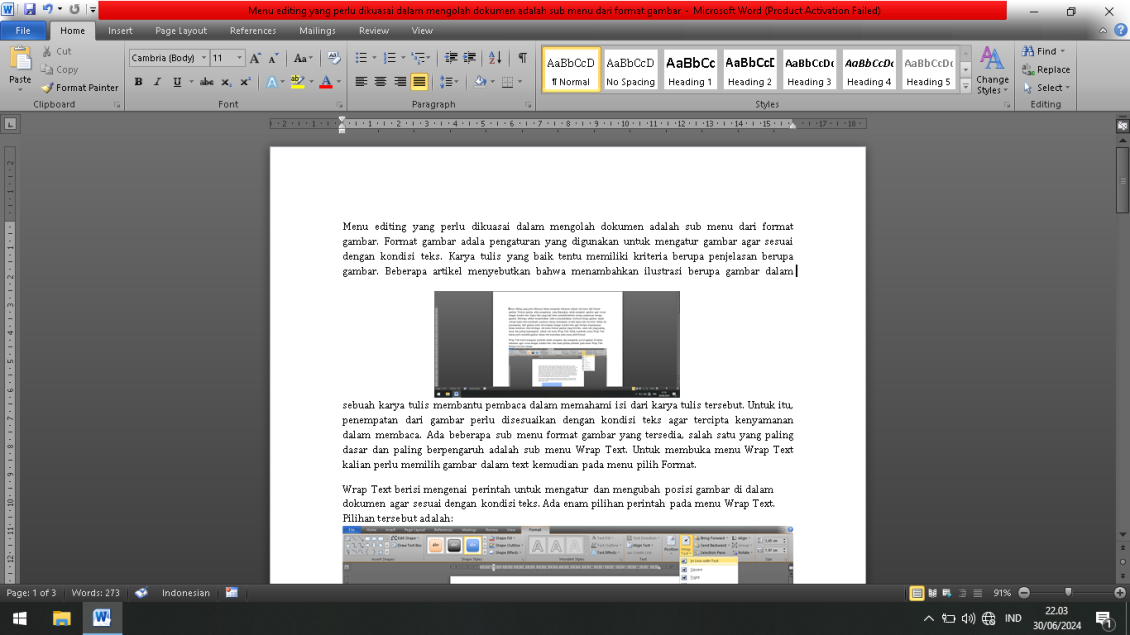Toggle bold formatting
Viewport: 1130px width, 635px height.
click(x=139, y=81)
